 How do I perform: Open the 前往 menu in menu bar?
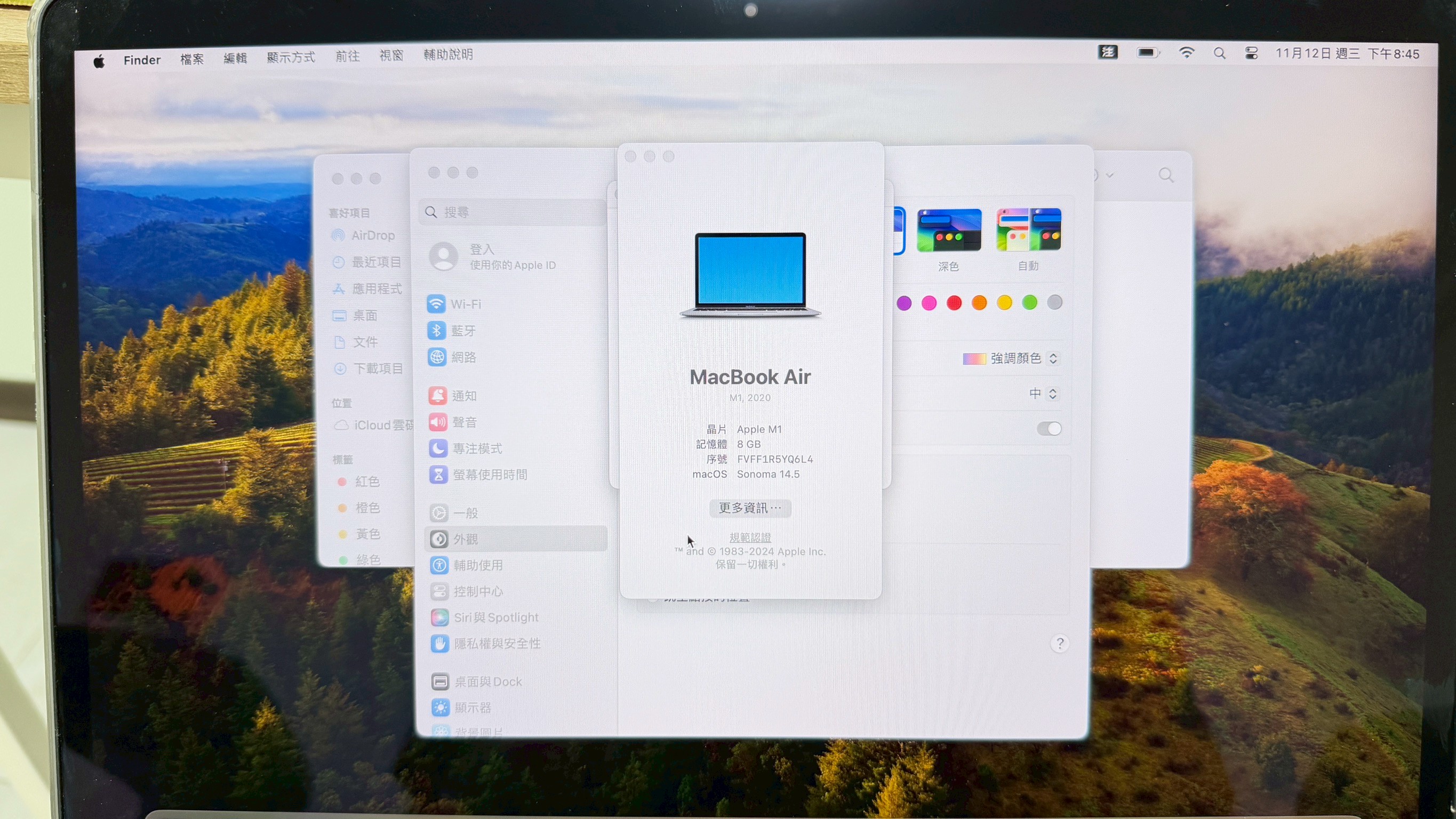[347, 56]
